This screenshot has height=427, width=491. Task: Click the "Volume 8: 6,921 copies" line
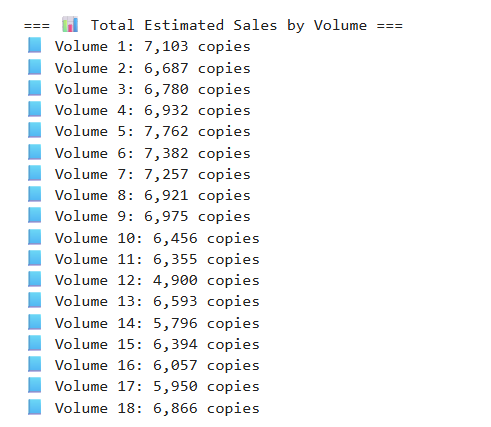153,196
